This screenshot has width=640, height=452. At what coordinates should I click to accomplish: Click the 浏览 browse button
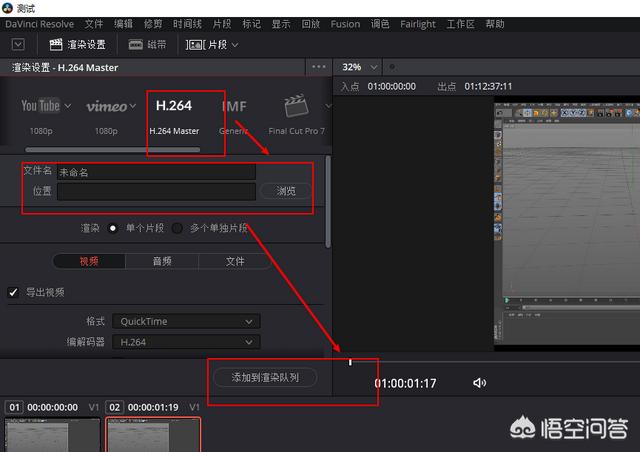[286, 191]
